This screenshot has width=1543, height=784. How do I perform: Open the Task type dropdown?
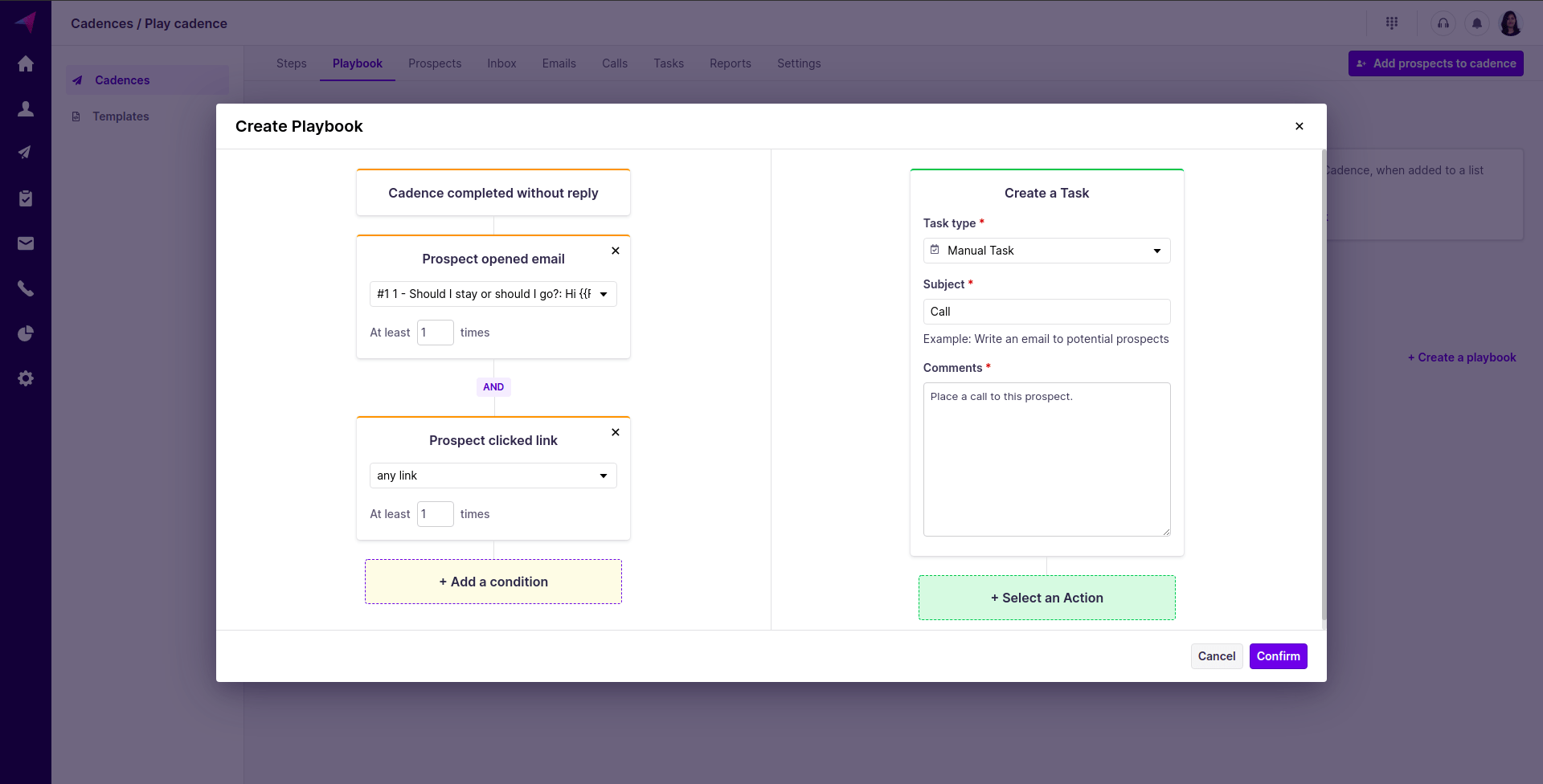1046,250
